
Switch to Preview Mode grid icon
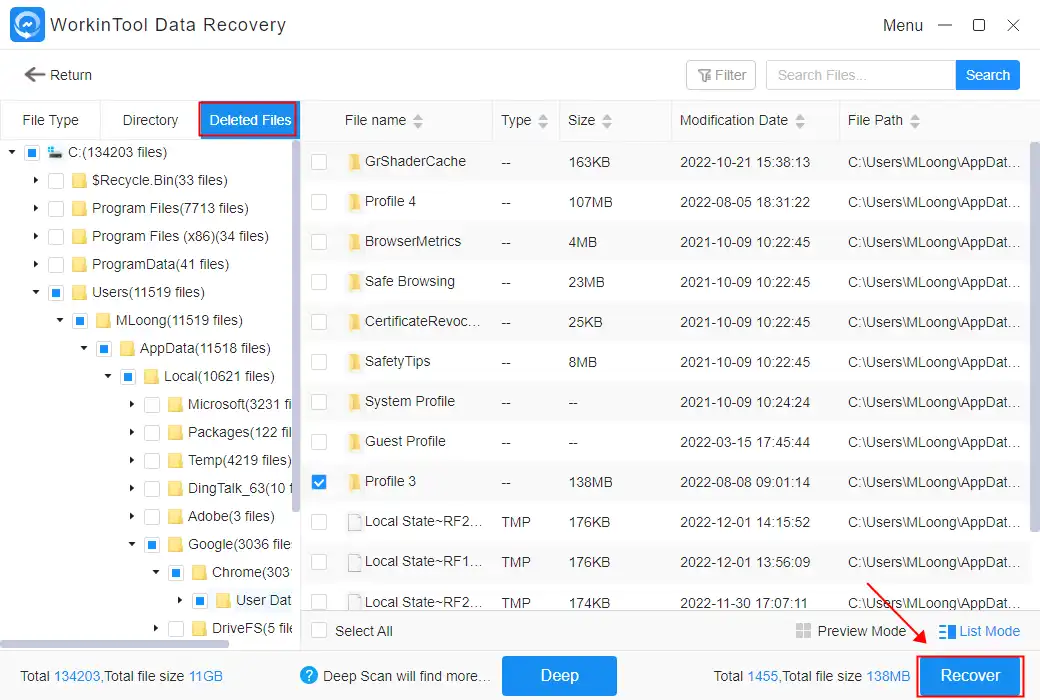tap(803, 631)
